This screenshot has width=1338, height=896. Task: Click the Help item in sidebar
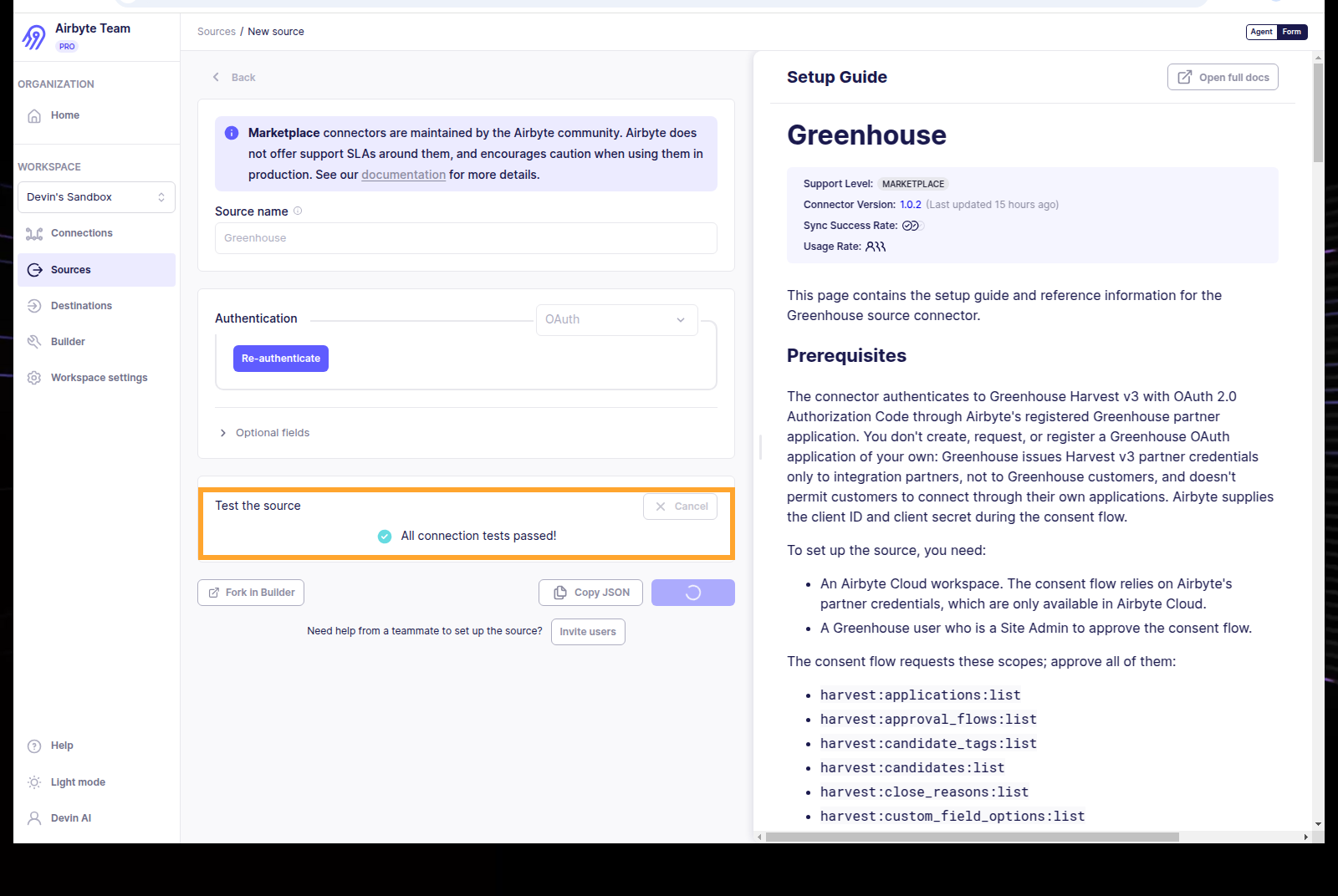click(x=96, y=746)
